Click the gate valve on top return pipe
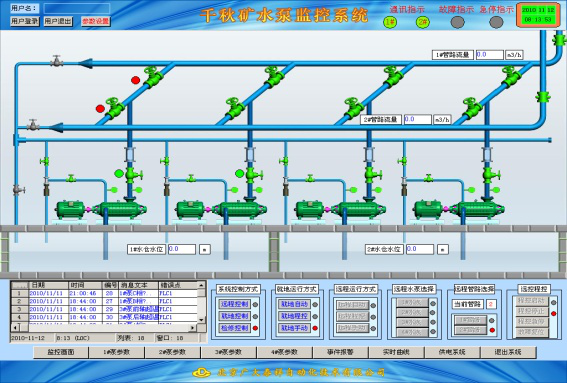567x383 pixels. [x=56, y=61]
